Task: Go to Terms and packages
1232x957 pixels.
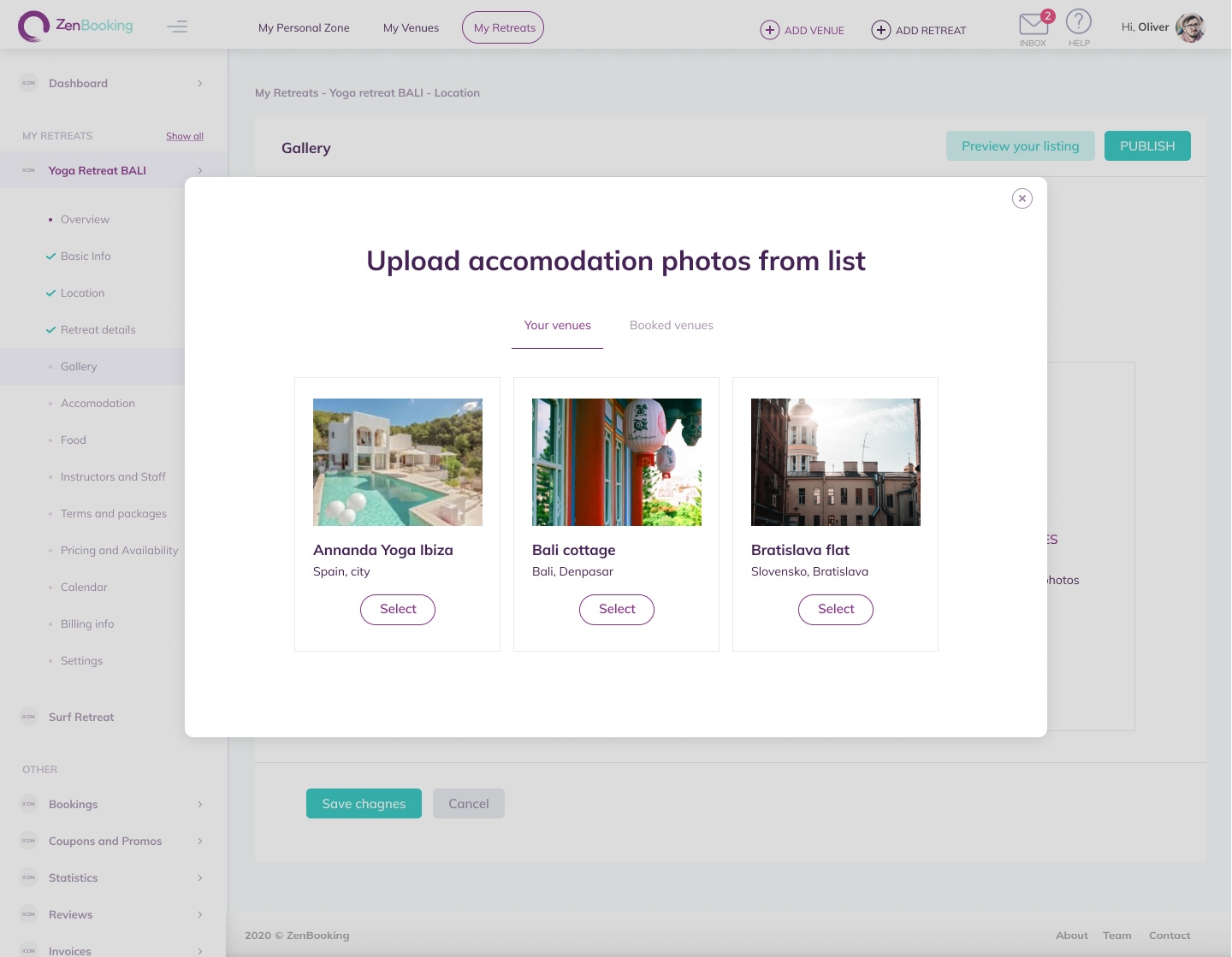Action: click(x=114, y=513)
